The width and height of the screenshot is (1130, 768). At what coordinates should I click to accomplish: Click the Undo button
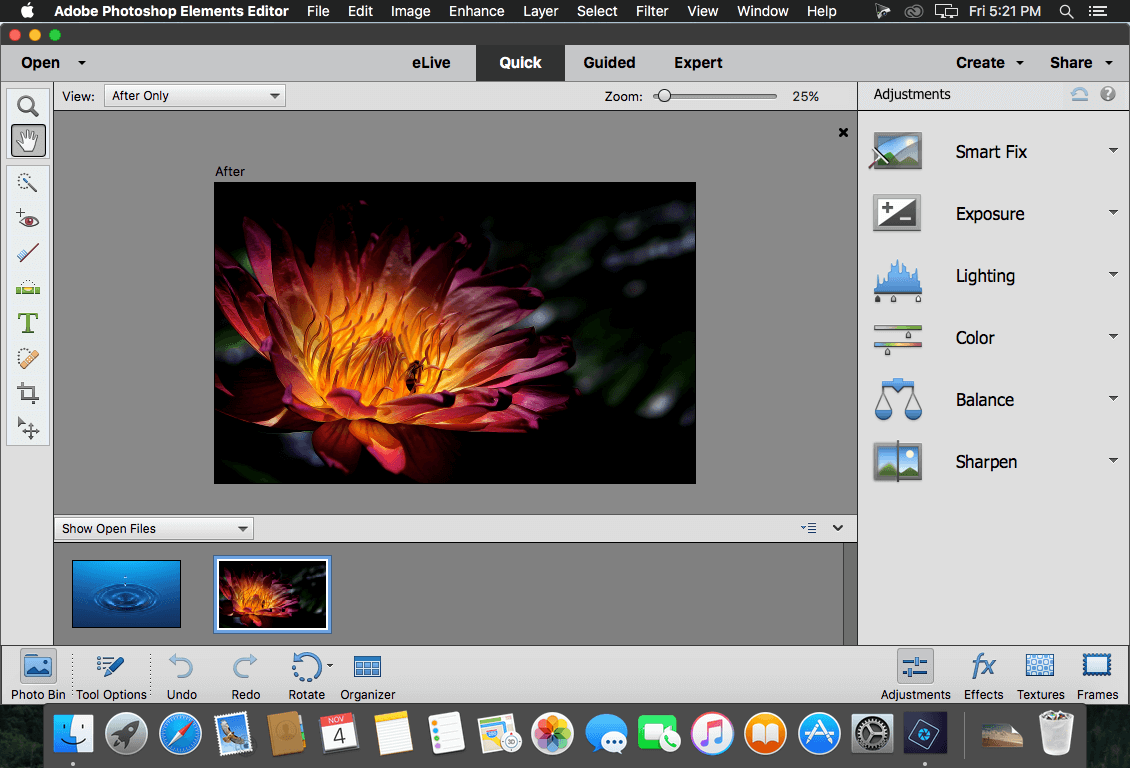point(182,675)
